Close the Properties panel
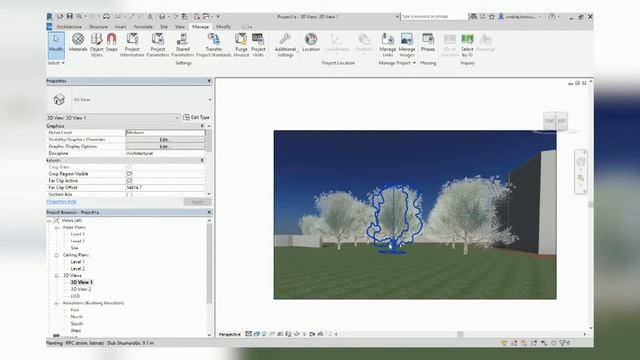The image size is (640, 360). click(209, 81)
